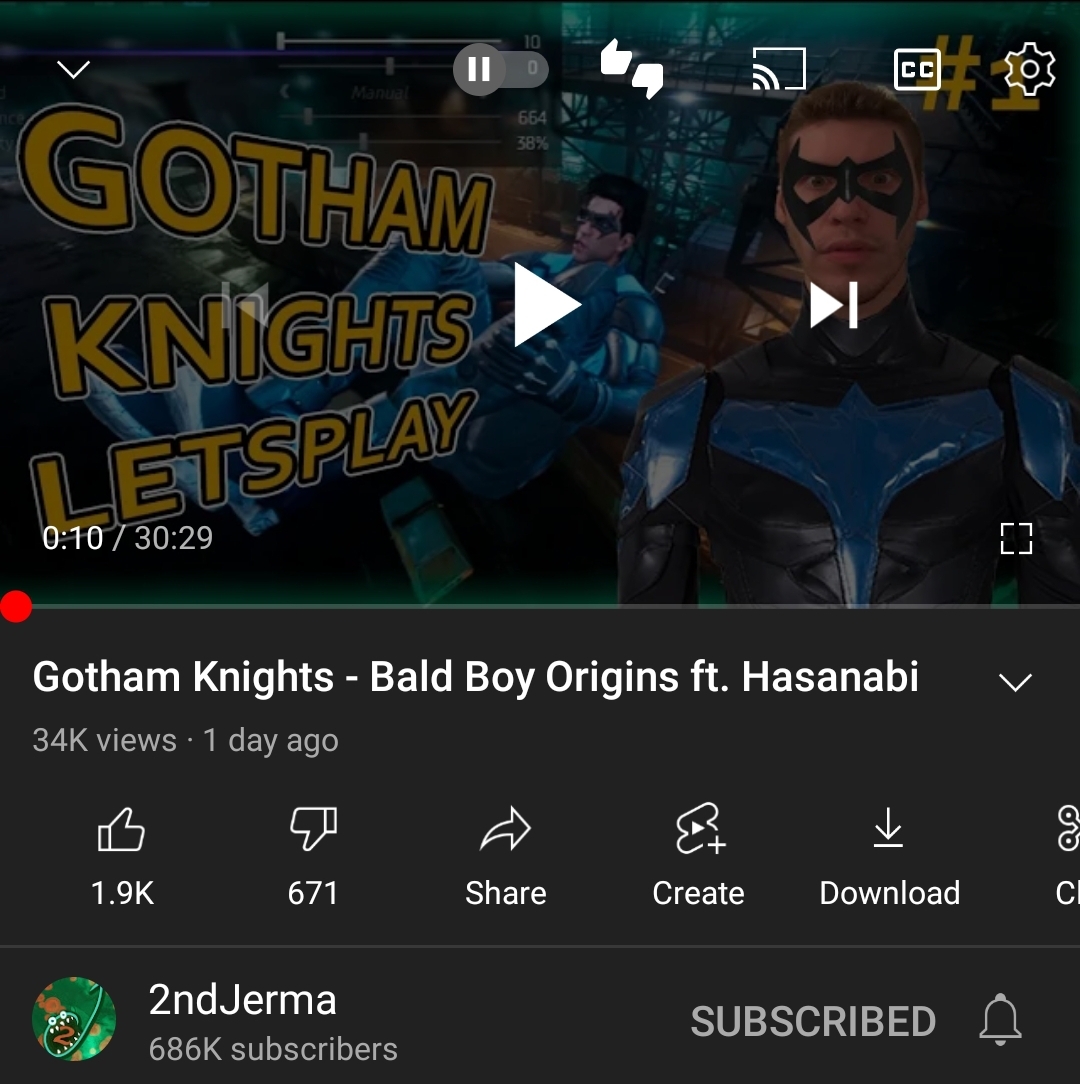Skip to the next video
1080x1084 pixels.
834,304
